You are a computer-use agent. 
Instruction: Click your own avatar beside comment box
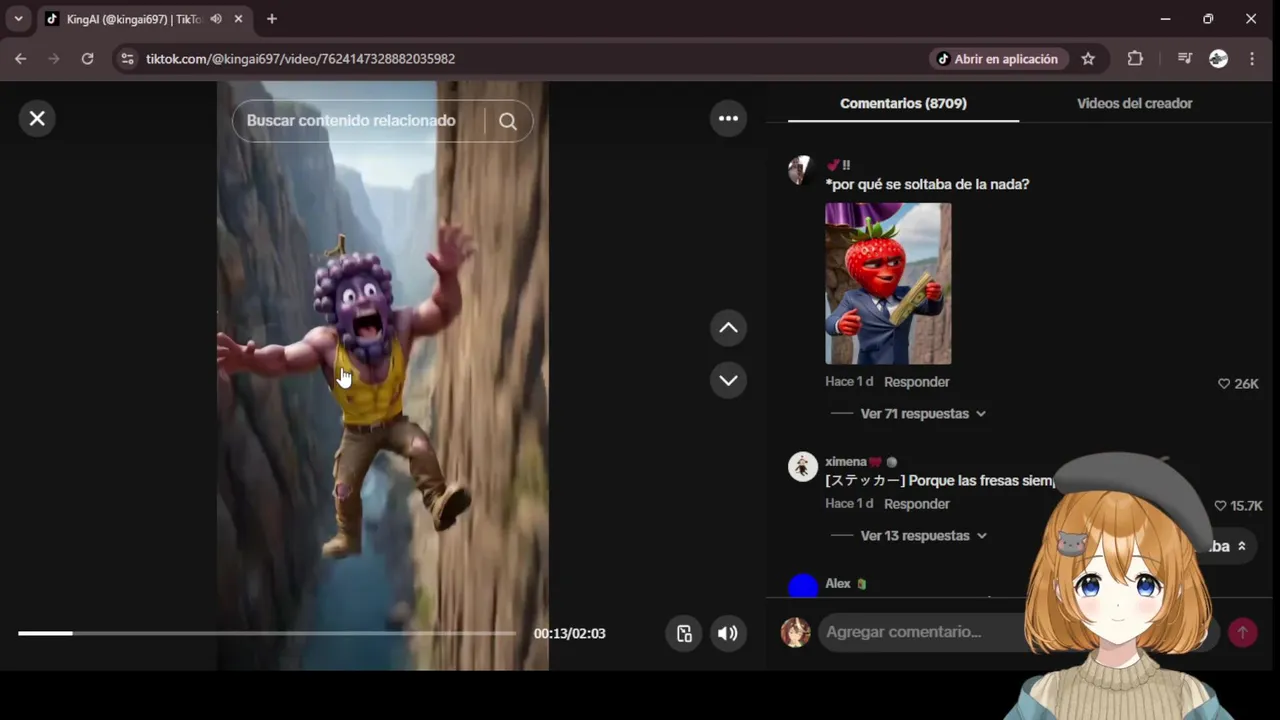tap(796, 632)
